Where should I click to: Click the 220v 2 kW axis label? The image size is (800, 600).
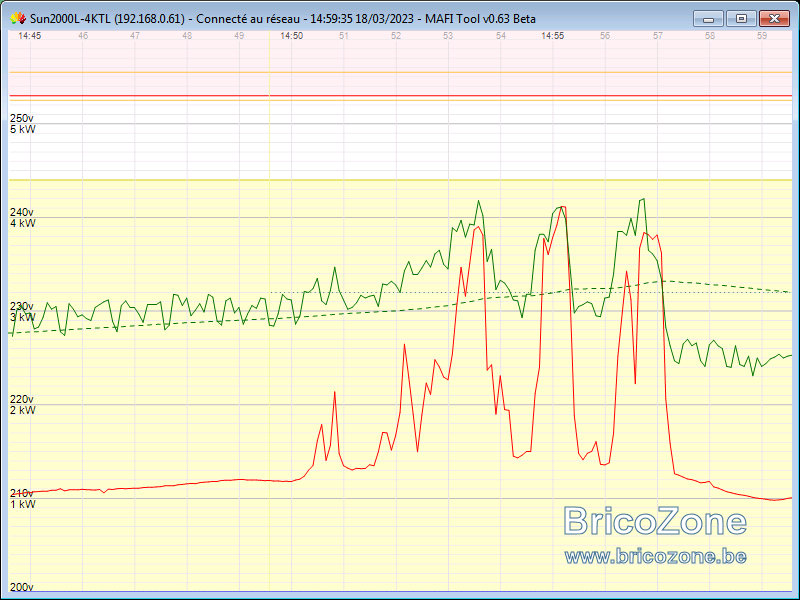pos(23,405)
